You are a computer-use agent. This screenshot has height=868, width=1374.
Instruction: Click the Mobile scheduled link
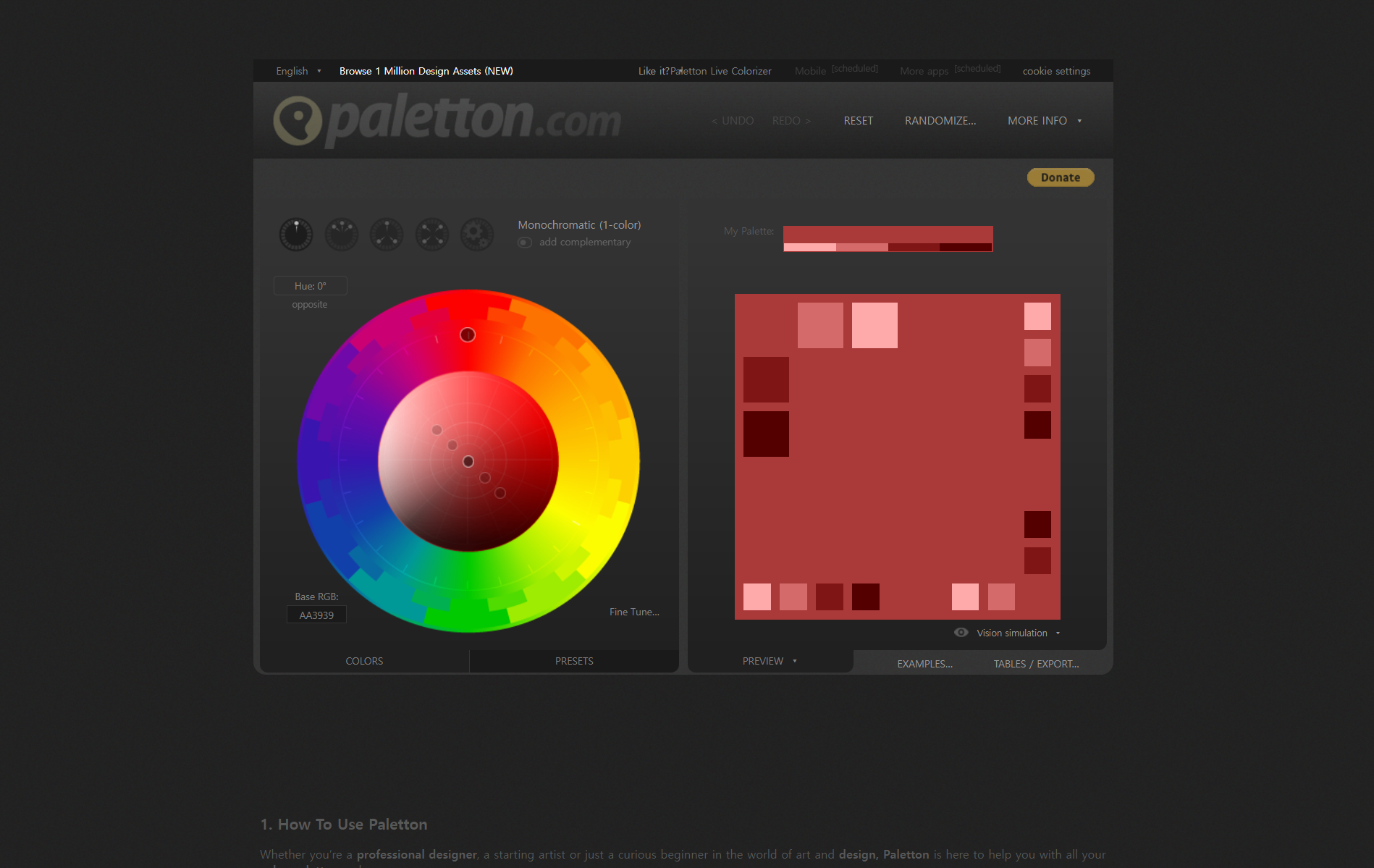tap(836, 70)
